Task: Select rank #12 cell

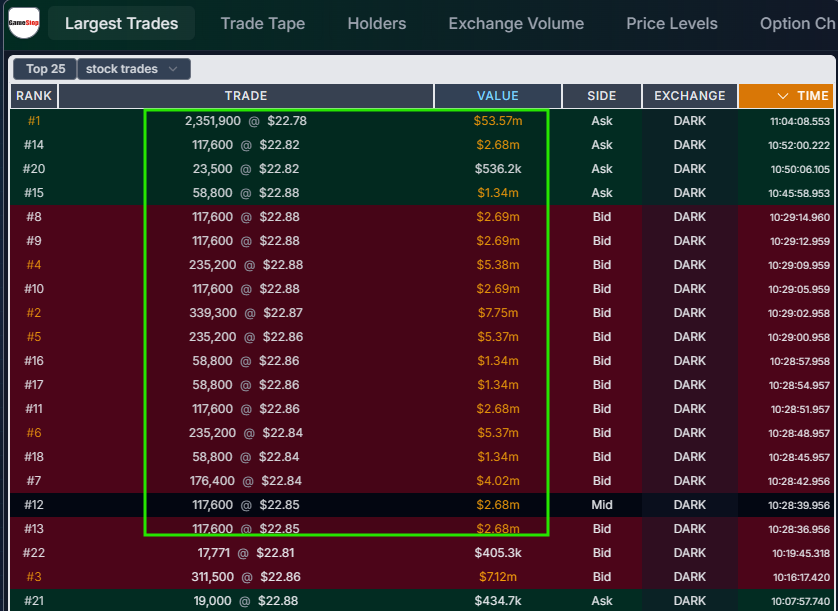Action: [x=34, y=505]
